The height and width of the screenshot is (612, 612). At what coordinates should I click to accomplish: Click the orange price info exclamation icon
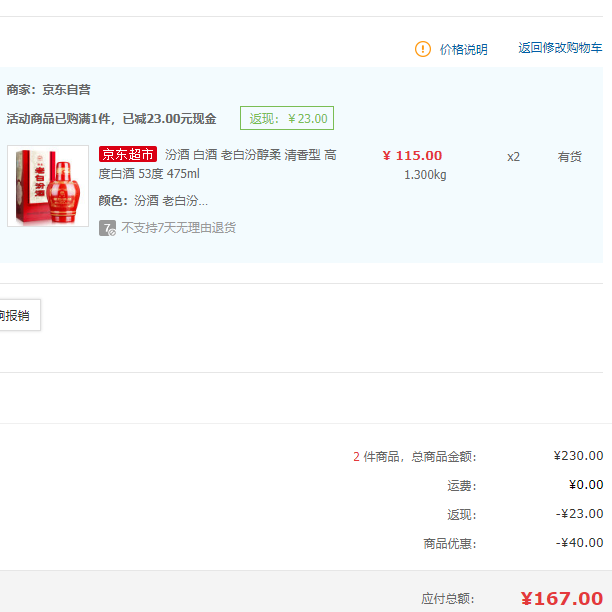tap(423, 49)
